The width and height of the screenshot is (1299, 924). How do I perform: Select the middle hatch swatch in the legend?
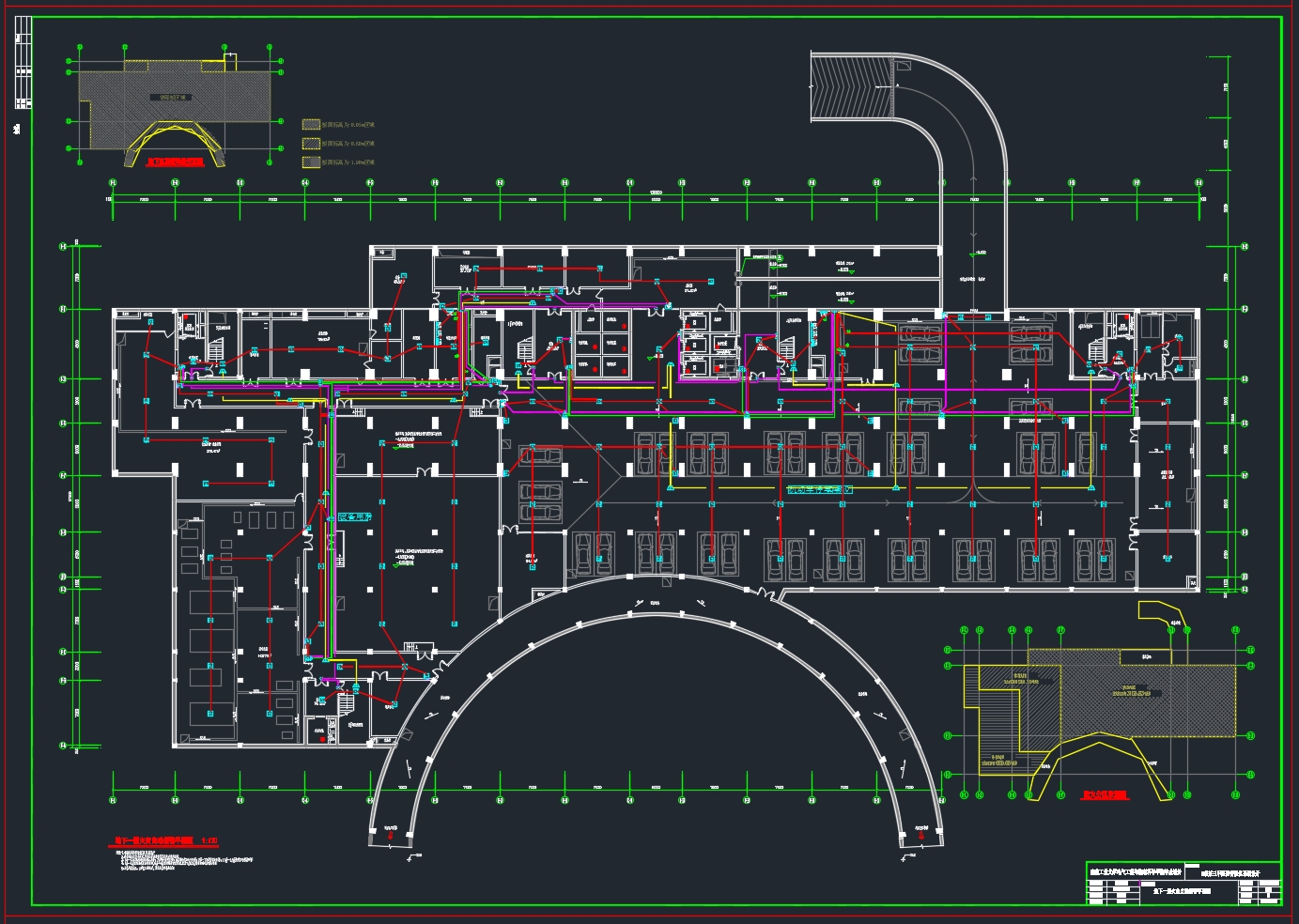tap(311, 144)
